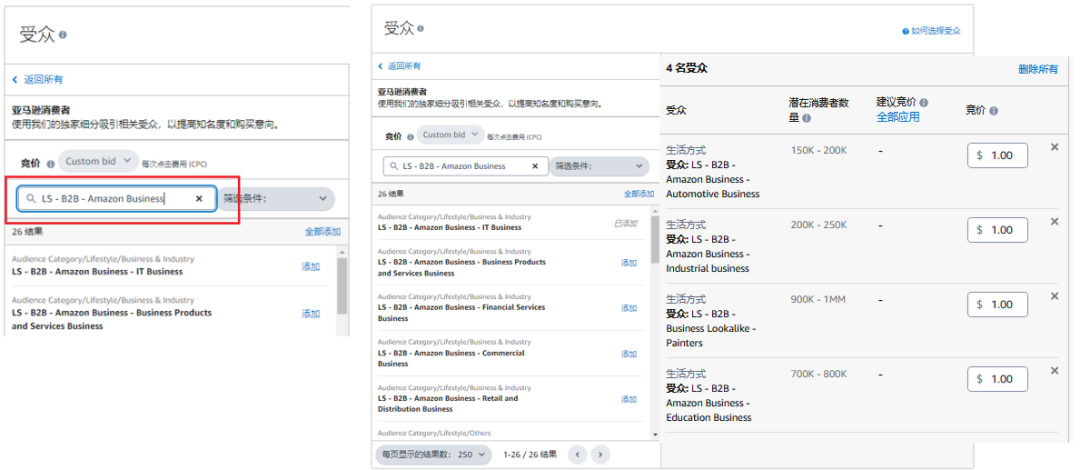Open the 每页显示的结果数 250 dropdown
The height and width of the screenshot is (470, 1080).
coord(433,455)
